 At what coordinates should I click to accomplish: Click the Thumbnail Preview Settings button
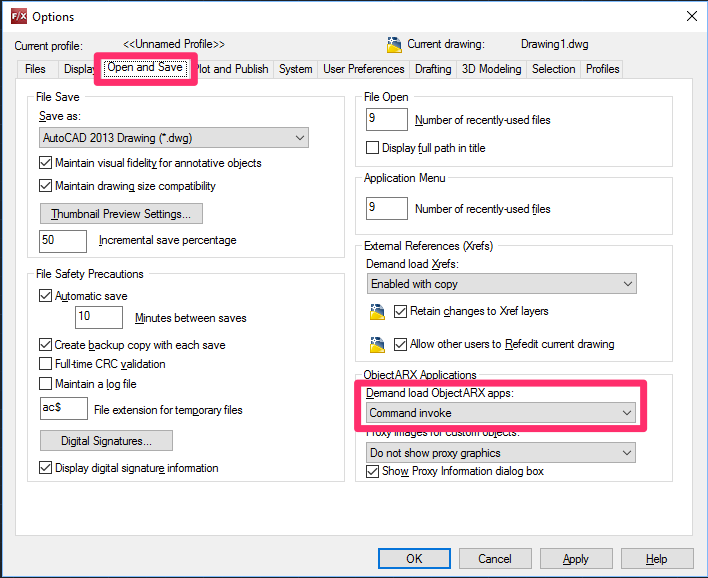[121, 214]
